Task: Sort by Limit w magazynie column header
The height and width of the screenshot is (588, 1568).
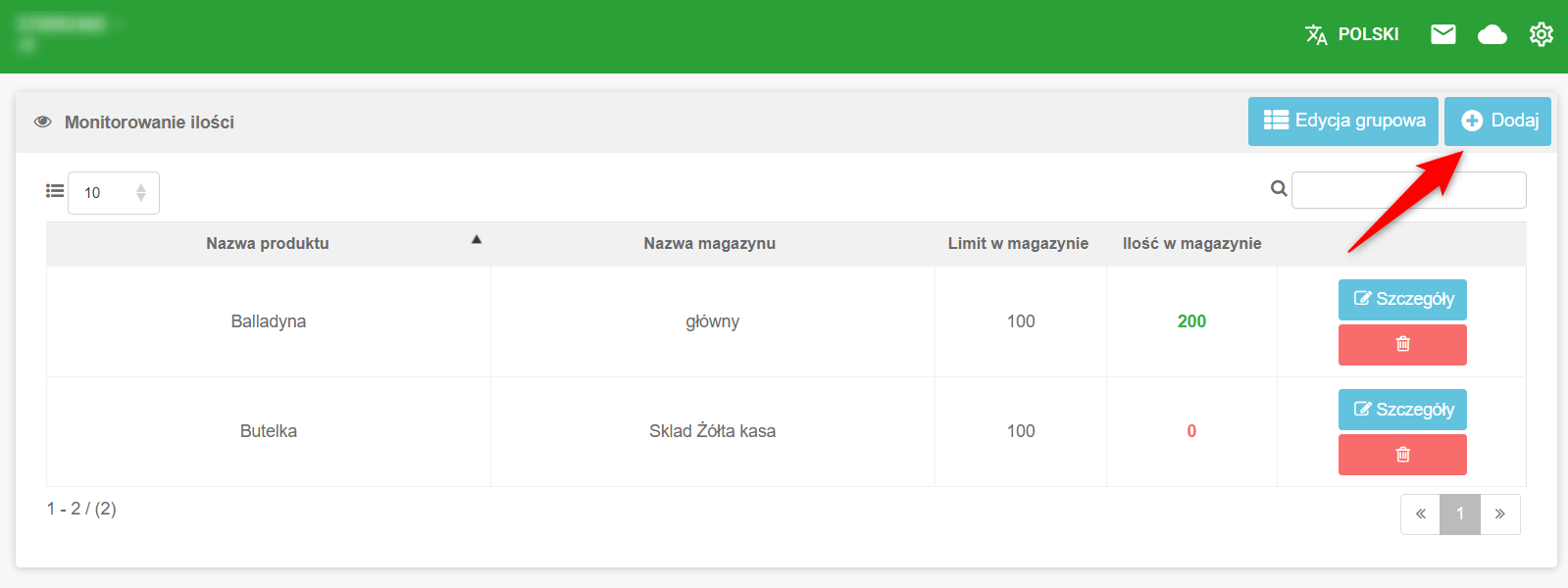Action: [x=1018, y=244]
